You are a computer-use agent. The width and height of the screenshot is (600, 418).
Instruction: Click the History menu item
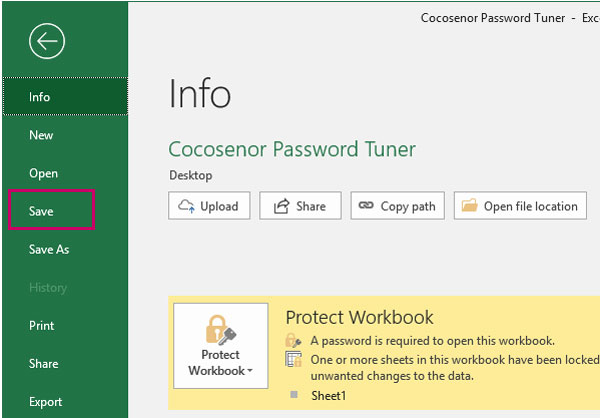(65, 287)
